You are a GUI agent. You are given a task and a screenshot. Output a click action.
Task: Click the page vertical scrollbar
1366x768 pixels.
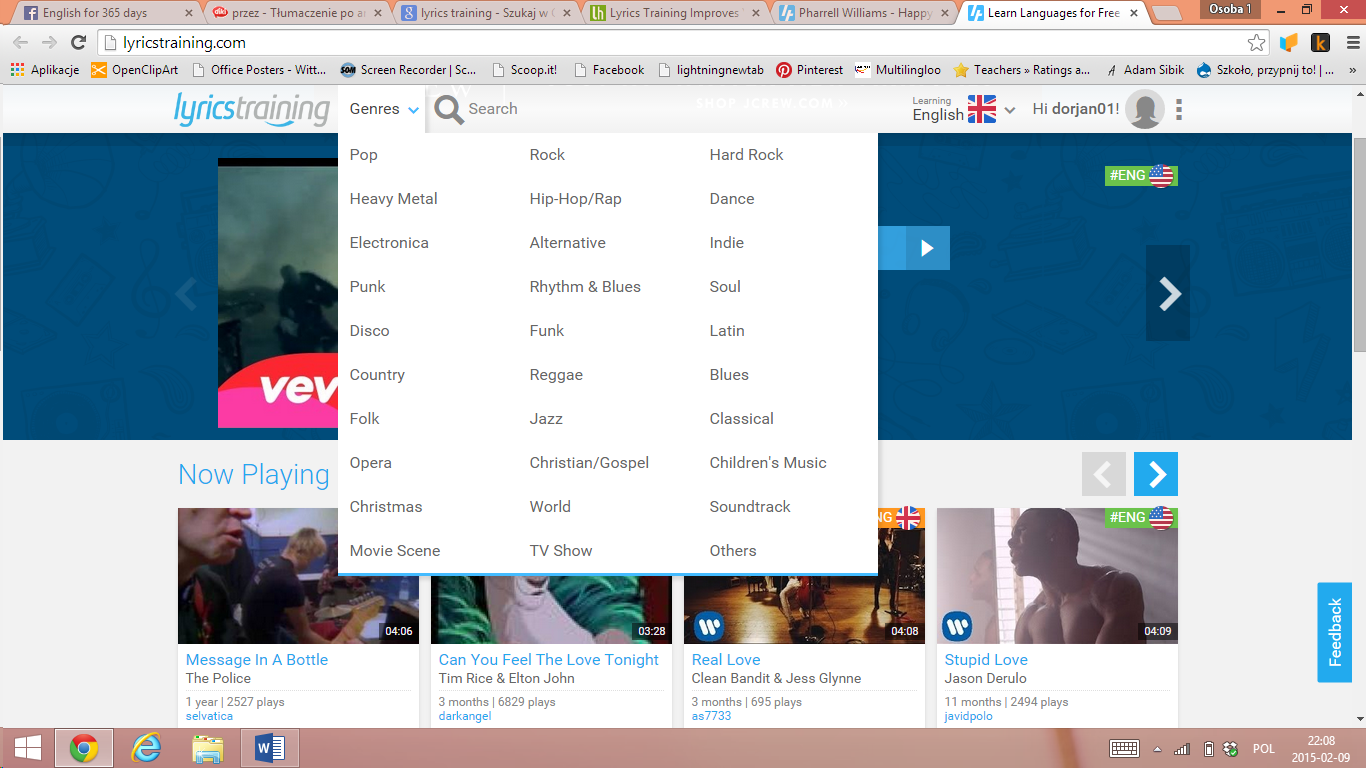click(1359, 245)
